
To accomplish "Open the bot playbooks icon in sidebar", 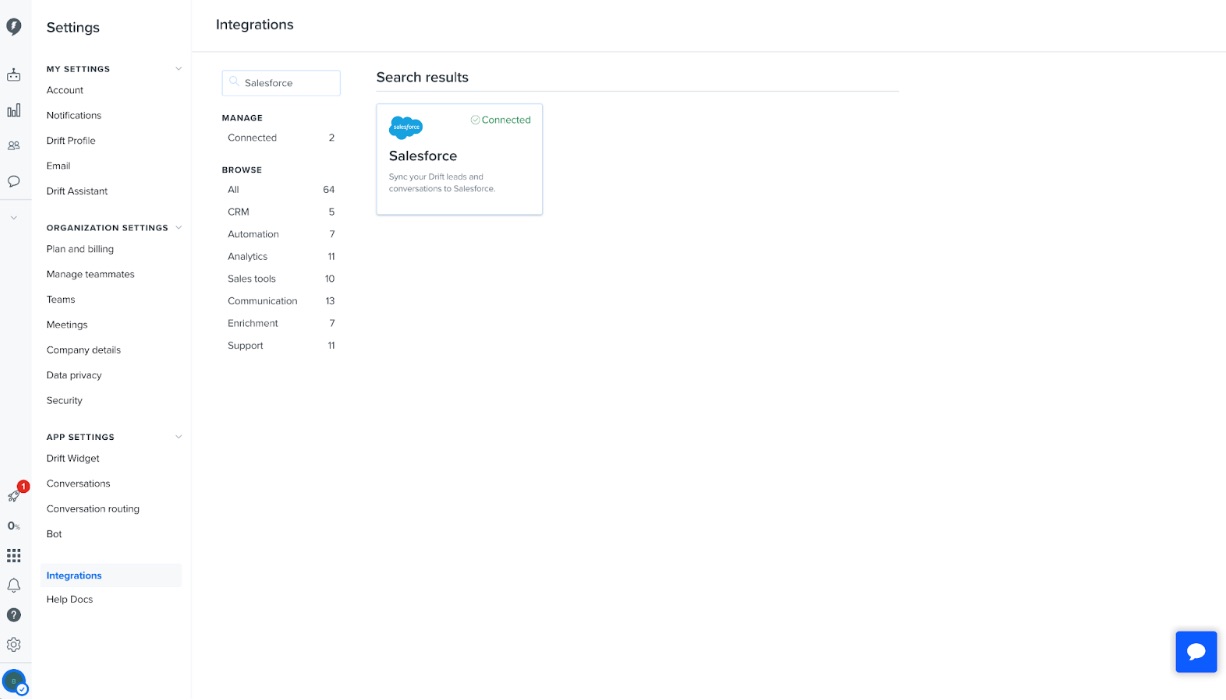I will tap(14, 75).
